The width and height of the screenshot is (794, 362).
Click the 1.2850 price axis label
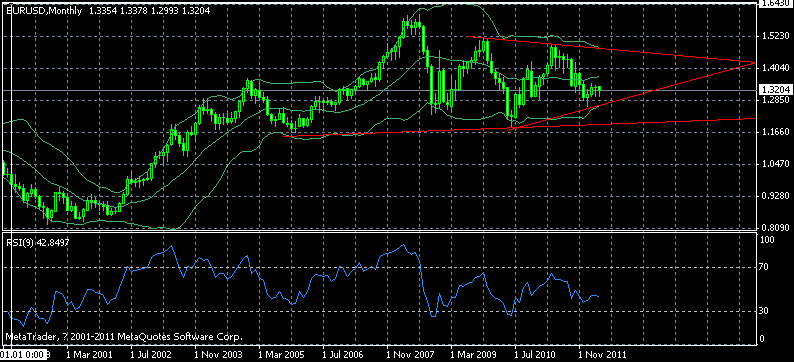click(775, 100)
